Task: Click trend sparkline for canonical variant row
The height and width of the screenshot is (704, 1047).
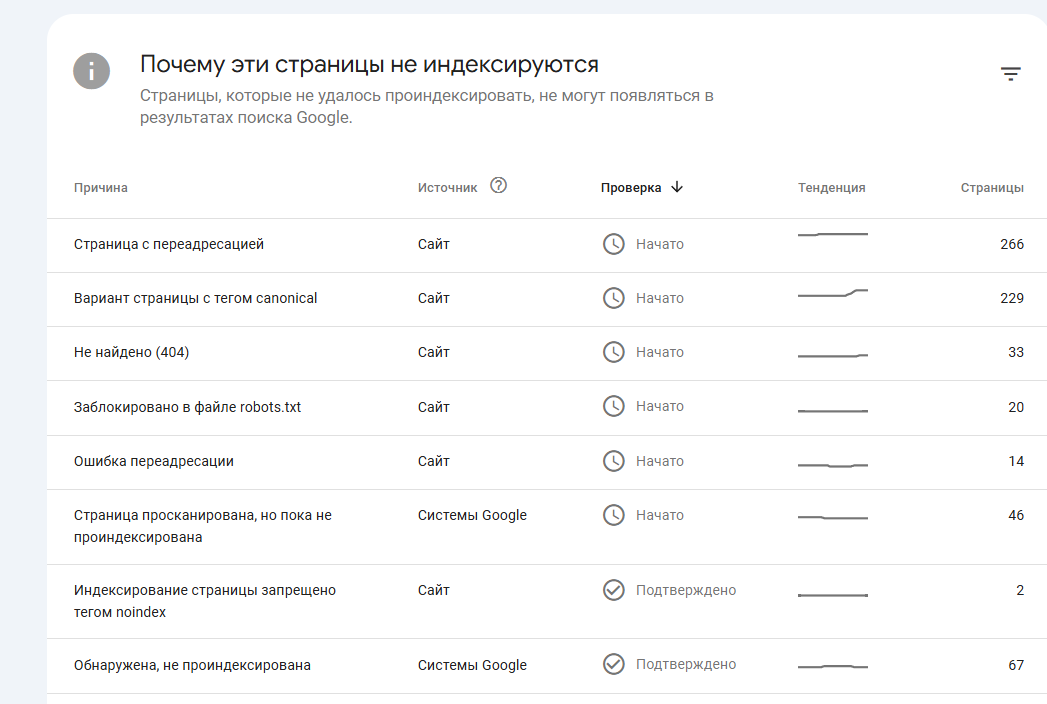Action: (x=832, y=294)
